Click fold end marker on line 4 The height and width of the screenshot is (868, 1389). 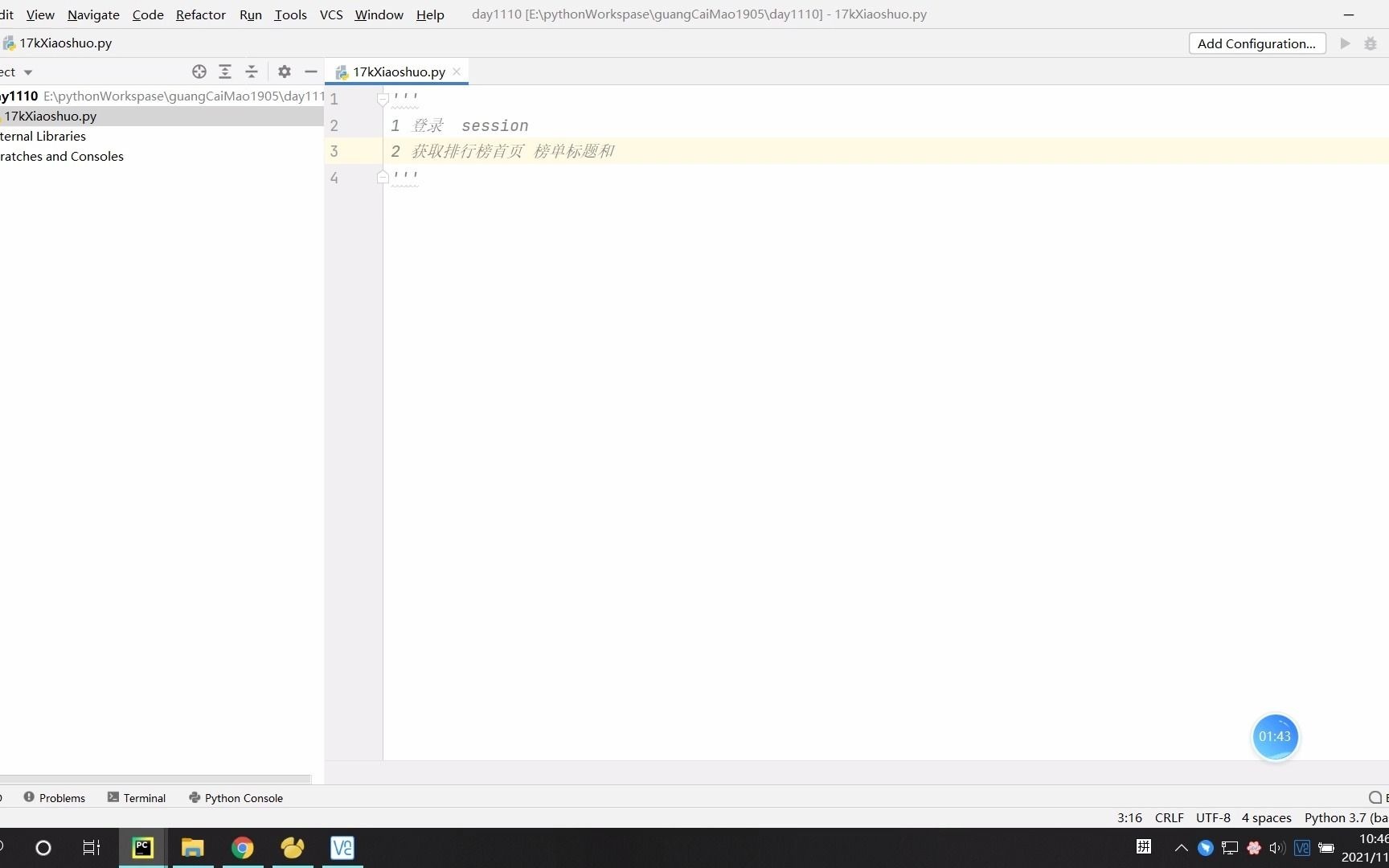[x=383, y=177]
